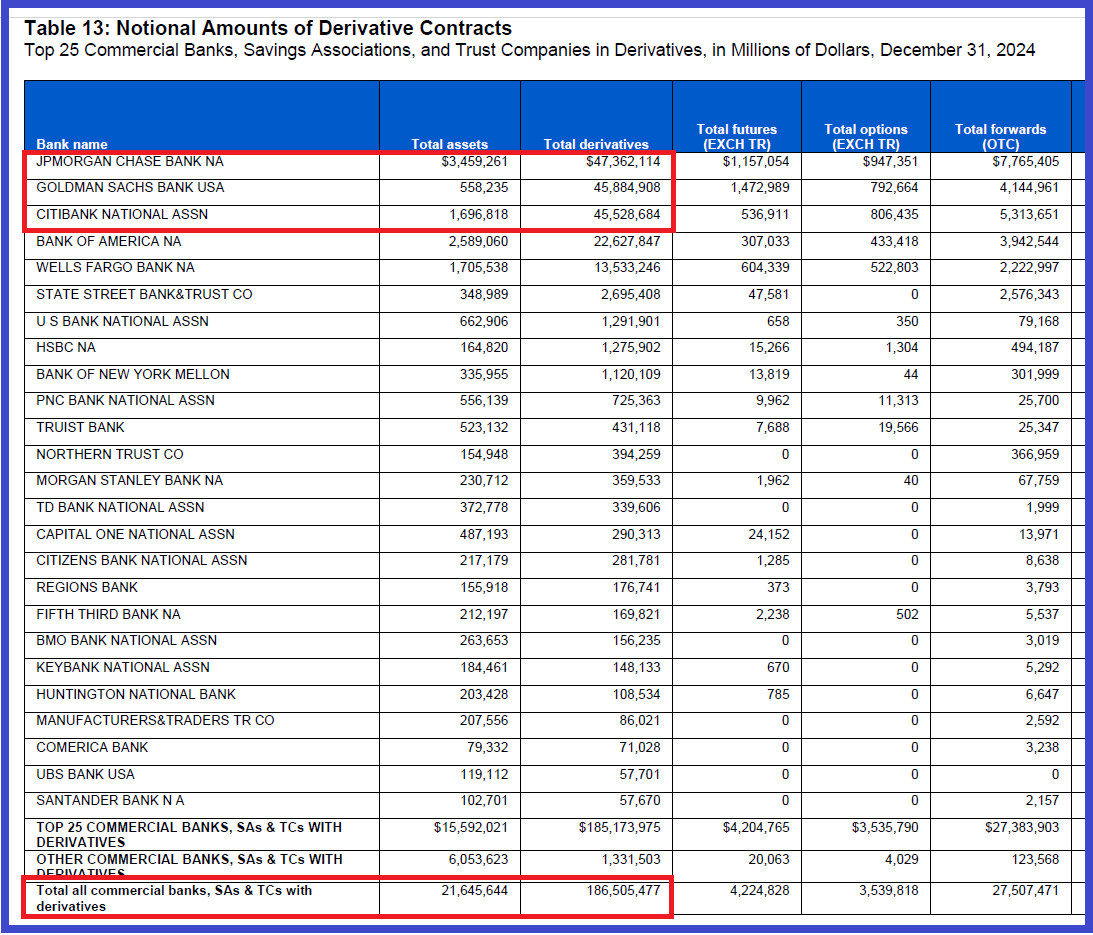
Task: Select the KEYBANK NATIONAL ASSN name cell
Action: 123,667
